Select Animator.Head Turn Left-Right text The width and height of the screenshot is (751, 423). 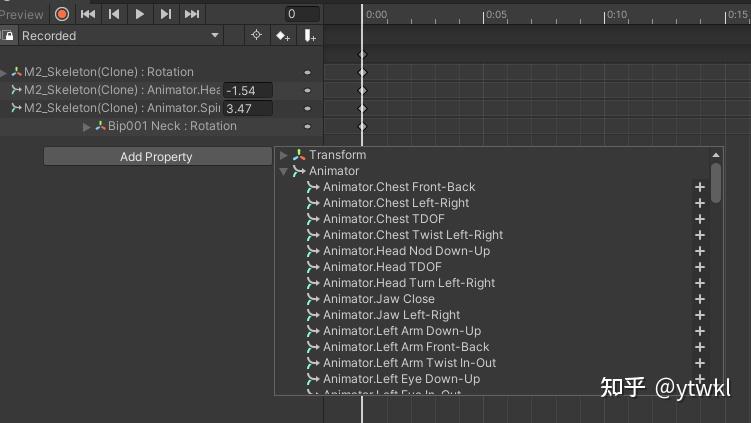(x=409, y=283)
